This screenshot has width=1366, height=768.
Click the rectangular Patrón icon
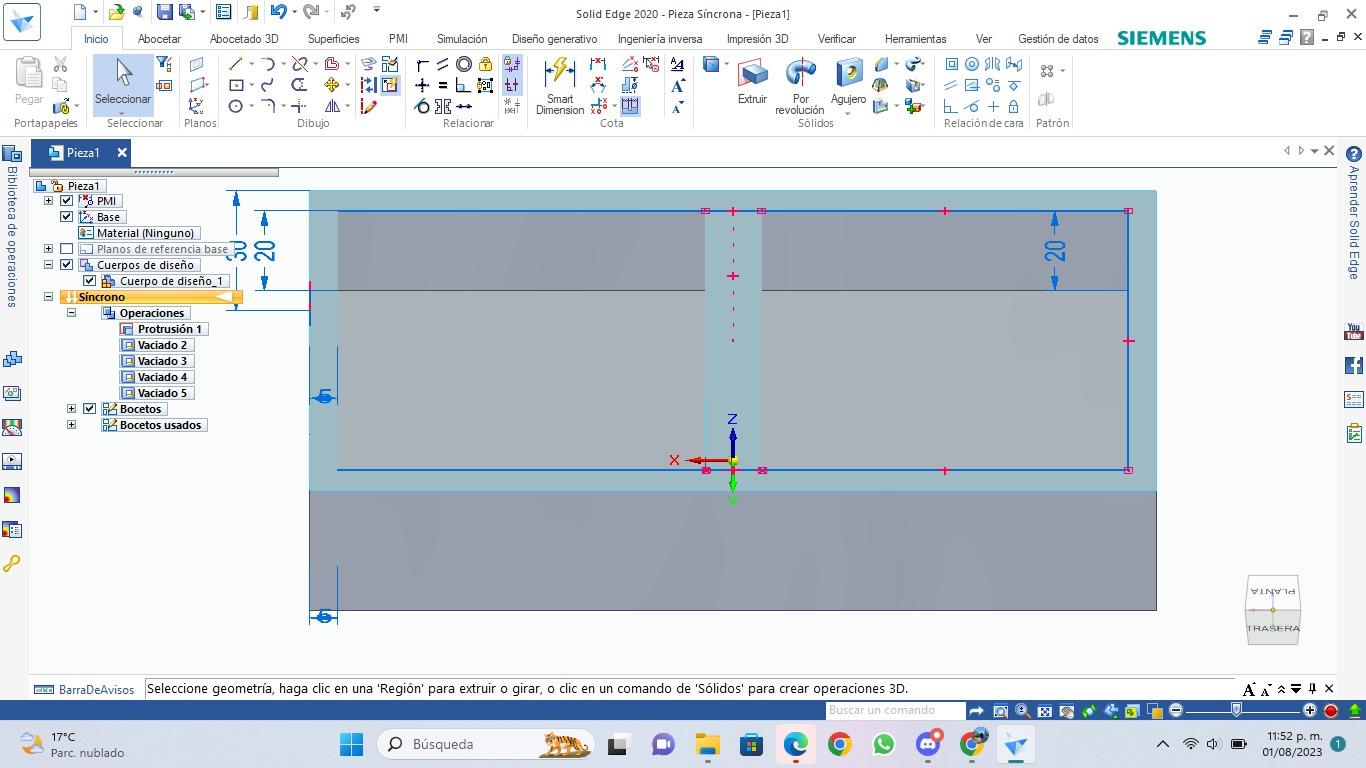1047,70
